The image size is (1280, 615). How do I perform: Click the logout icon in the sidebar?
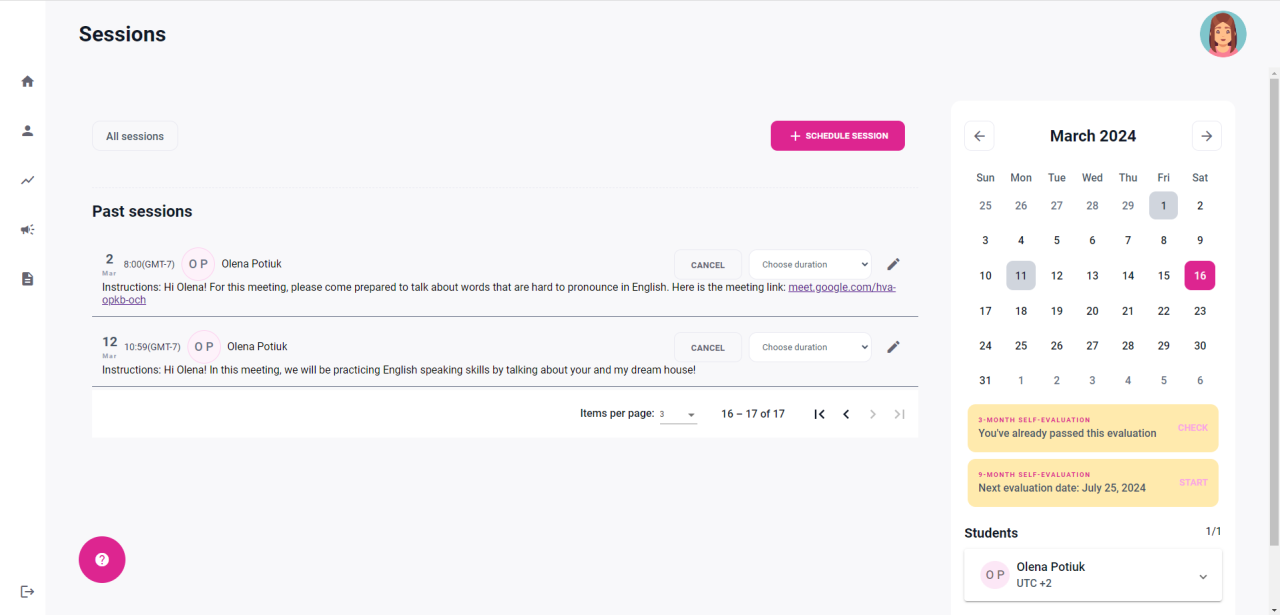pos(28,591)
